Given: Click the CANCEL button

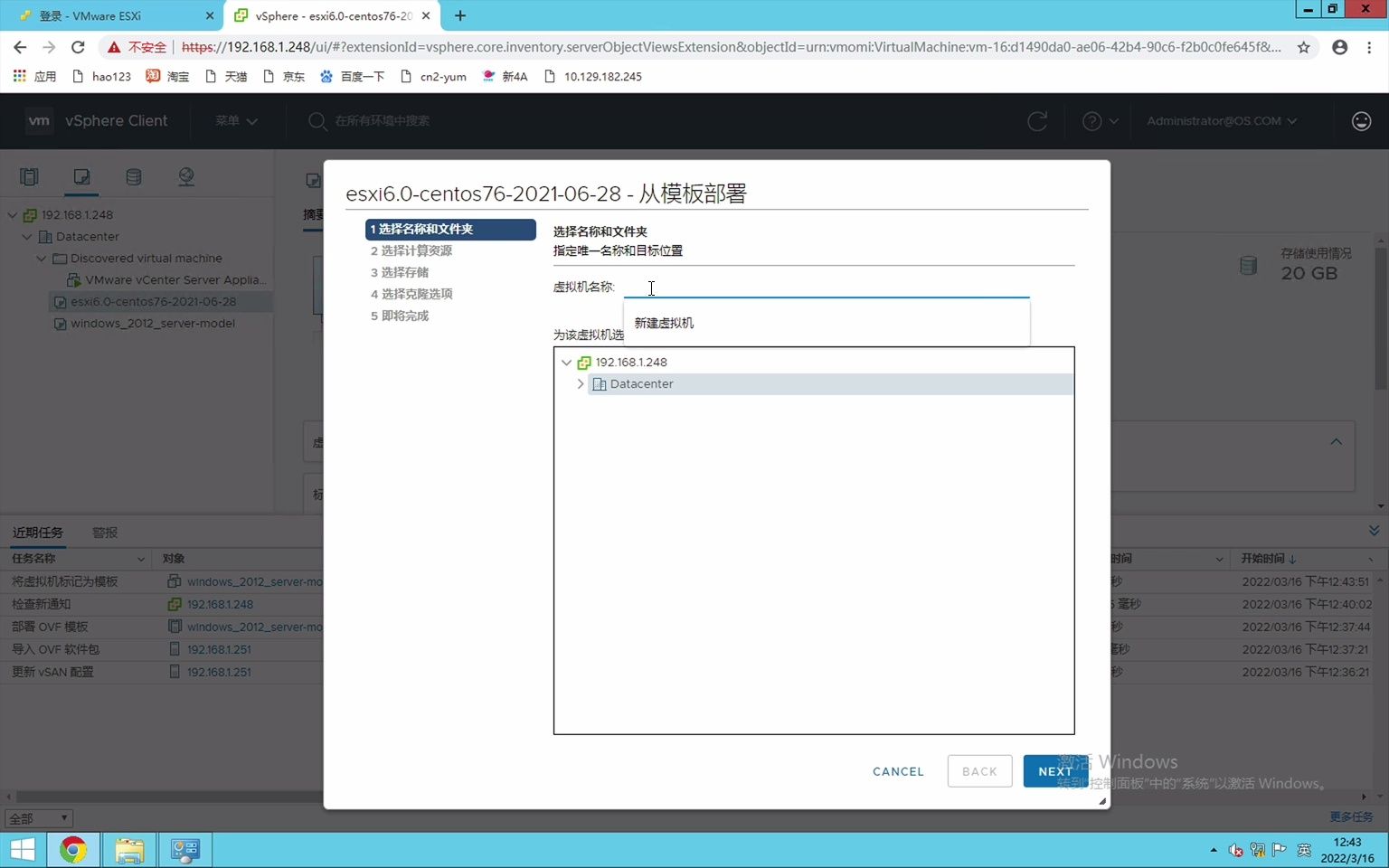Looking at the screenshot, I should point(898,771).
